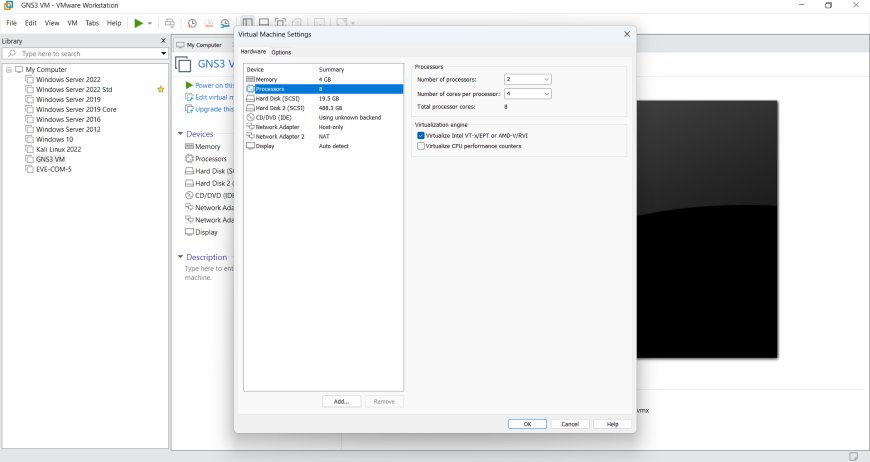Image resolution: width=870 pixels, height=462 pixels.
Task: Open Number of cores per processor dropdown
Action: click(528, 94)
